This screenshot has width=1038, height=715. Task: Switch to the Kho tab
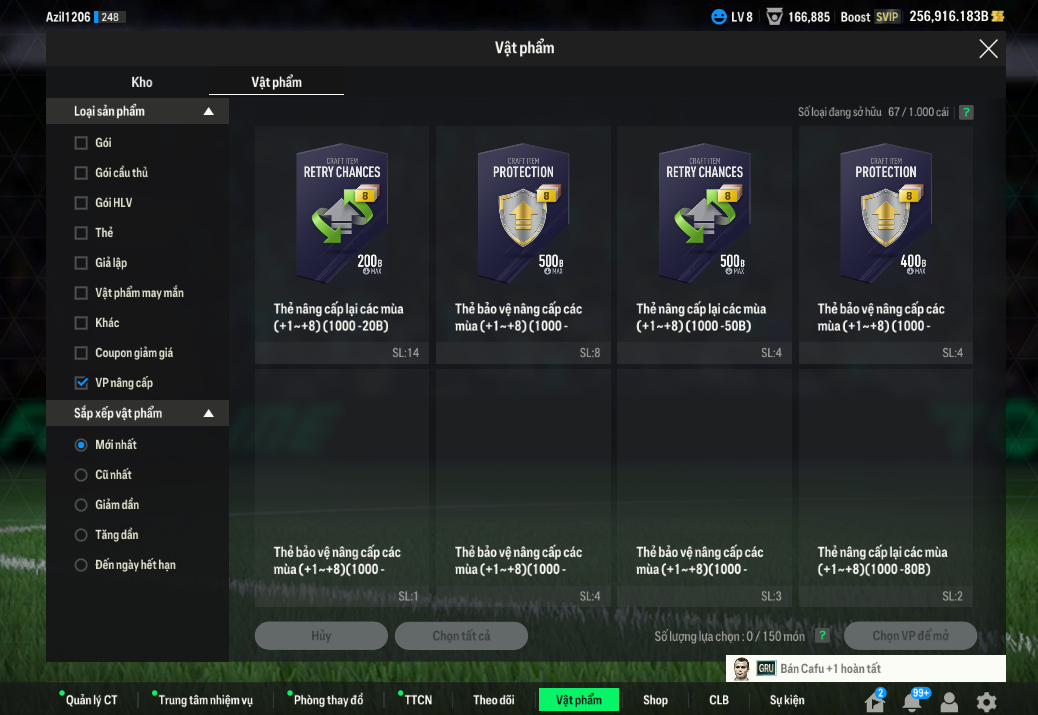142,82
